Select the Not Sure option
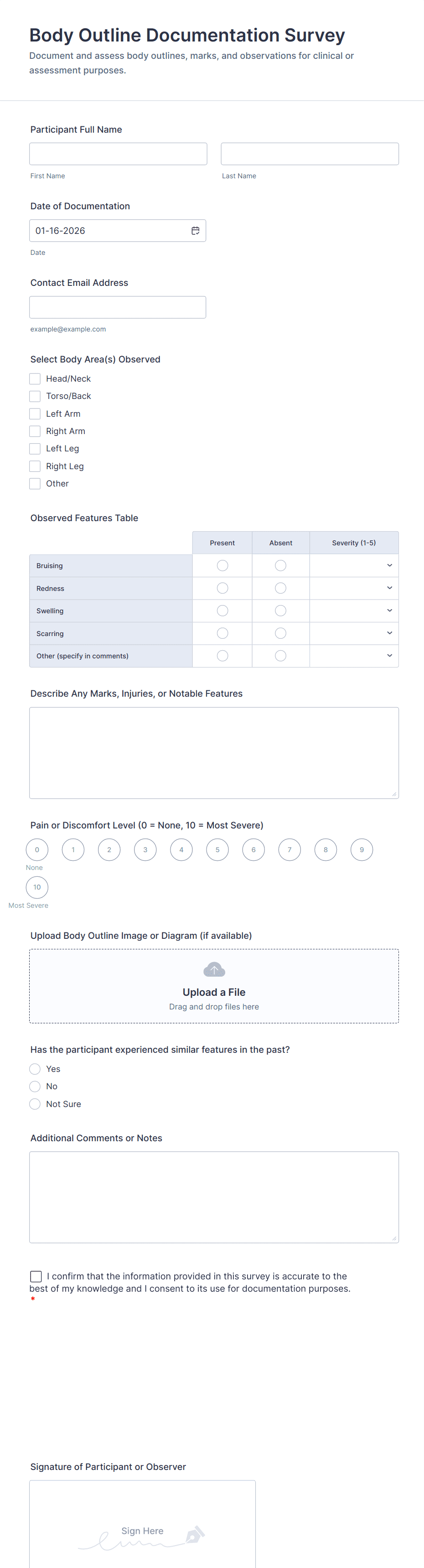 click(x=35, y=1103)
